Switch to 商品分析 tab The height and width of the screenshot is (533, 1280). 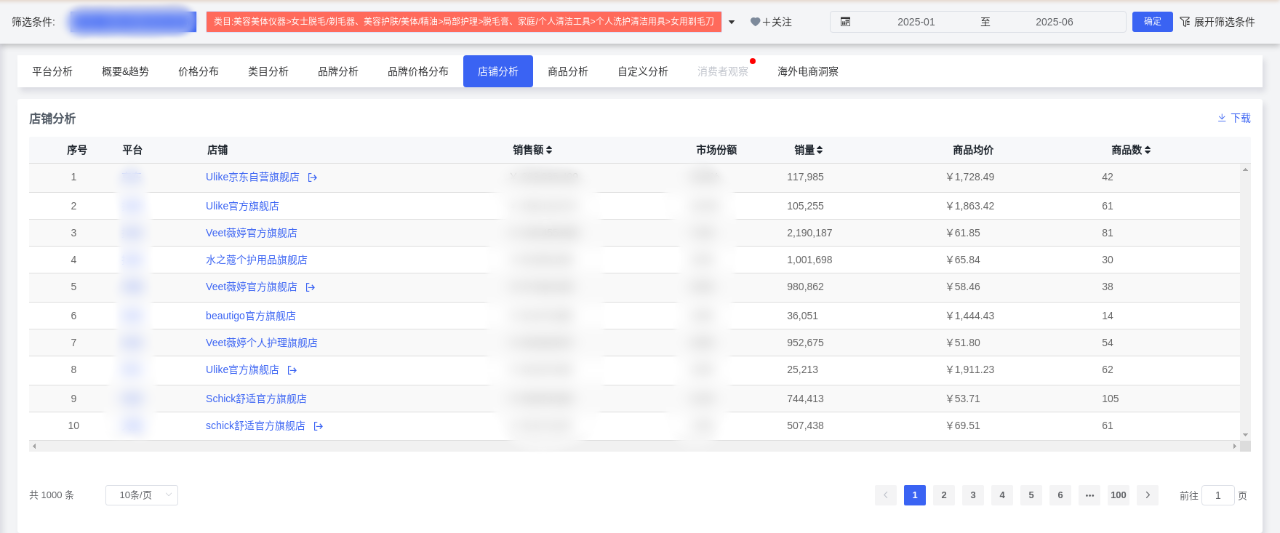click(x=568, y=72)
